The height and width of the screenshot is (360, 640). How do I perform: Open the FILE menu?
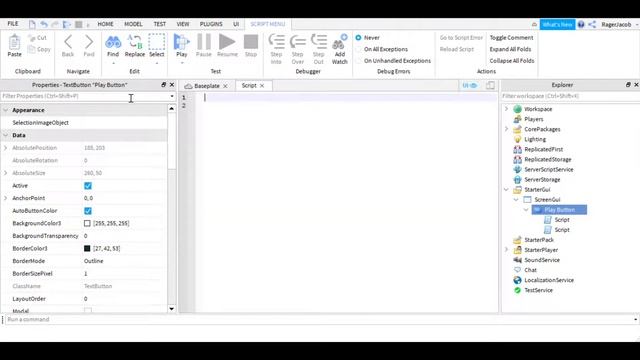coord(13,24)
